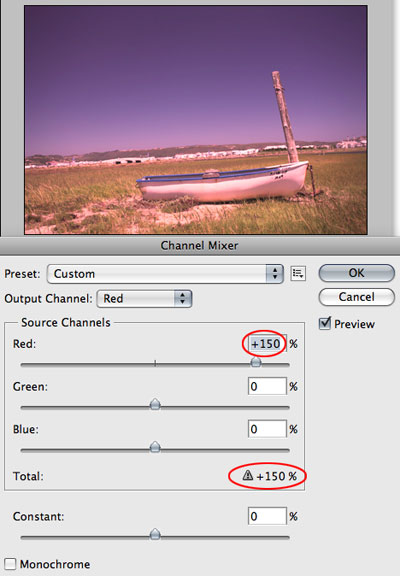The width and height of the screenshot is (400, 576).
Task: Click the Blue slider handle
Action: pyautogui.click(x=155, y=447)
